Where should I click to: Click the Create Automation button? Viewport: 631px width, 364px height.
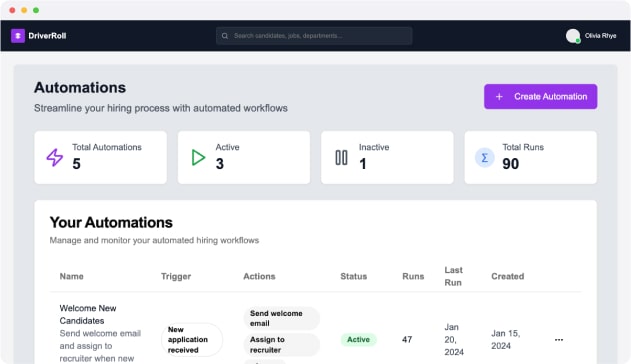[540, 97]
